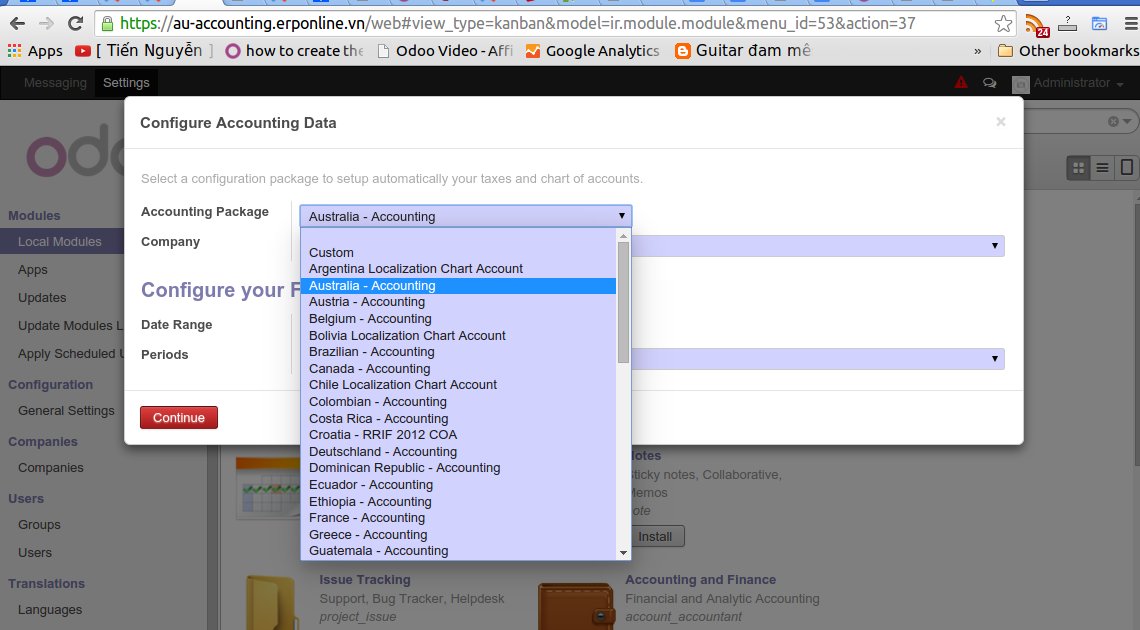Open the conversations chat icon
The image size is (1140, 630).
[990, 83]
